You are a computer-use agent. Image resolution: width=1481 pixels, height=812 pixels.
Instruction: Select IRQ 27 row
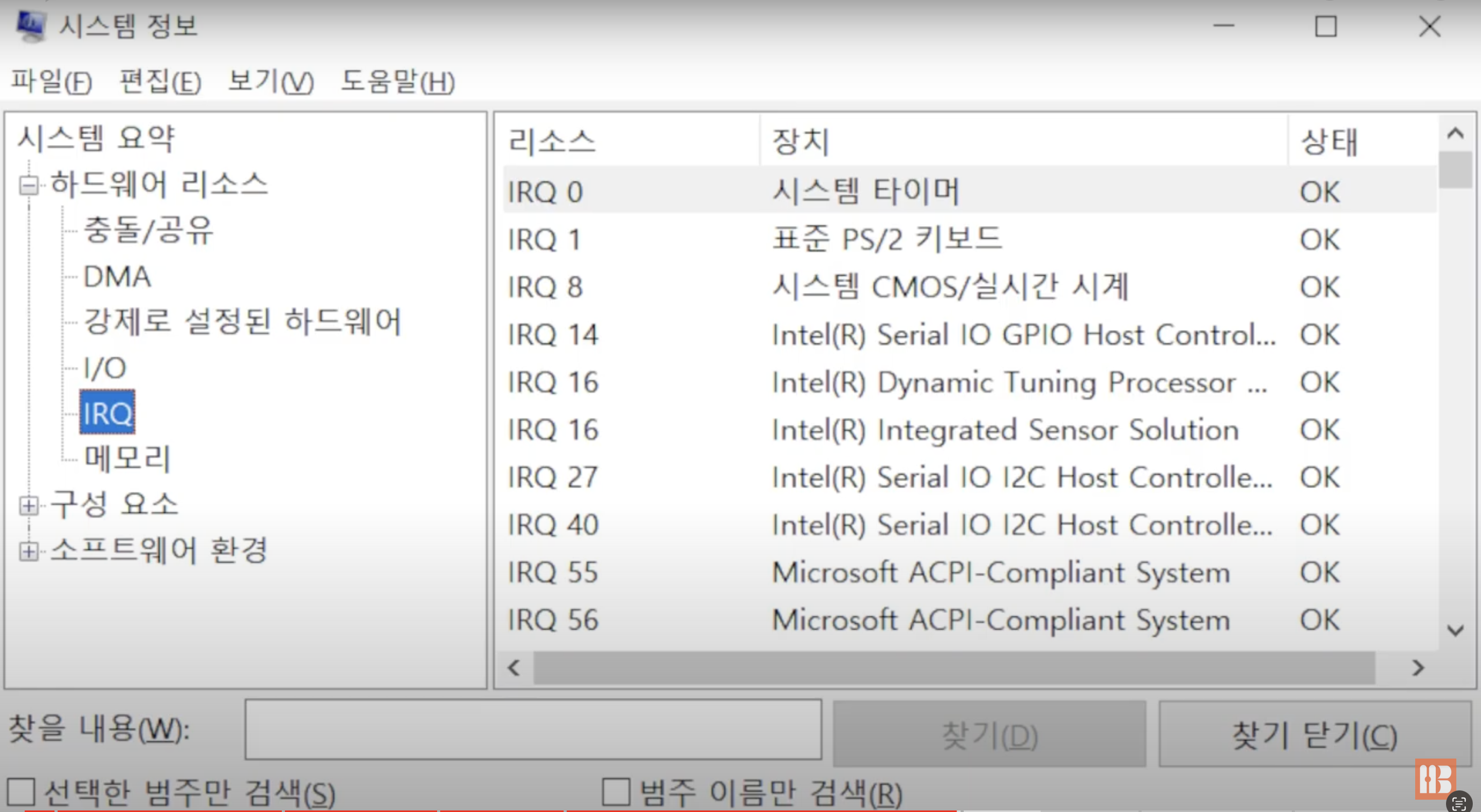point(970,477)
